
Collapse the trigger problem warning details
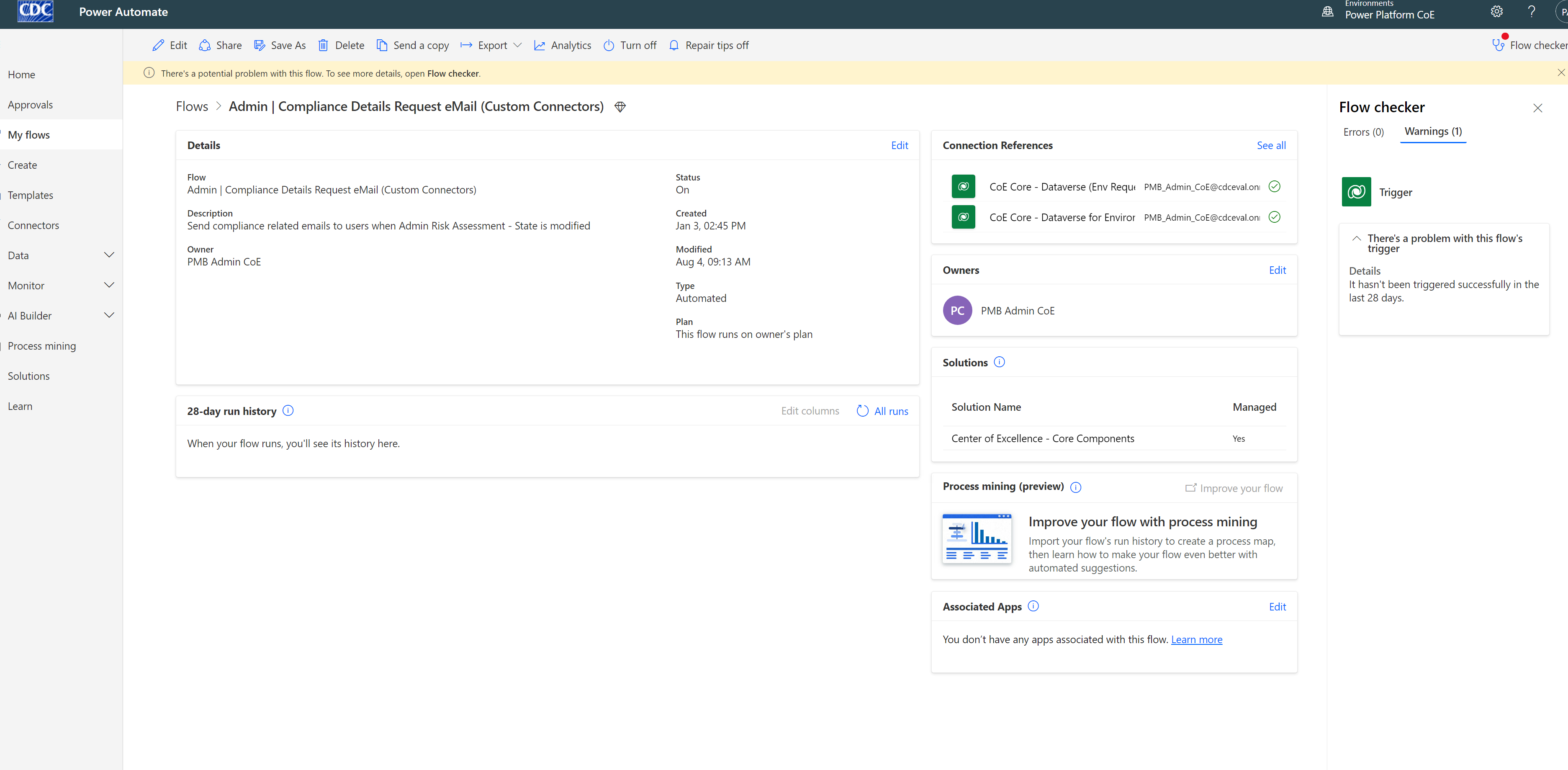(1357, 238)
